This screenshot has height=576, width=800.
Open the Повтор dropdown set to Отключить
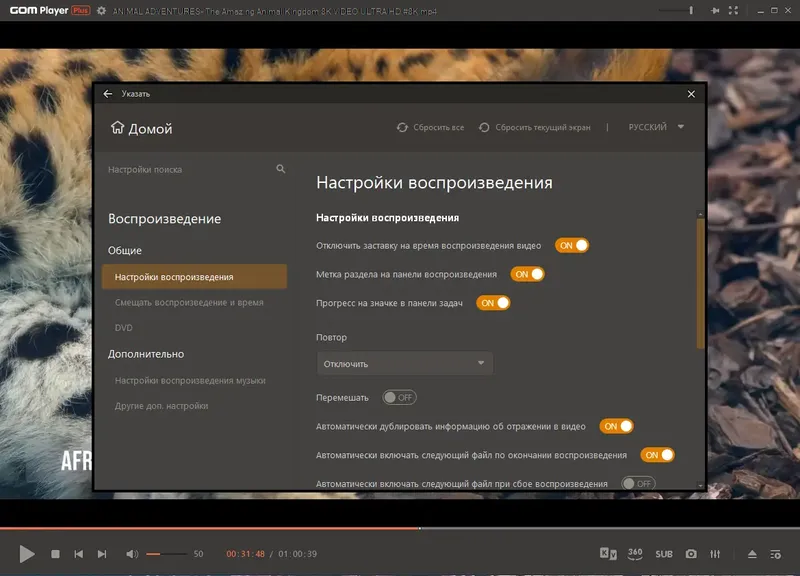[x=404, y=363]
